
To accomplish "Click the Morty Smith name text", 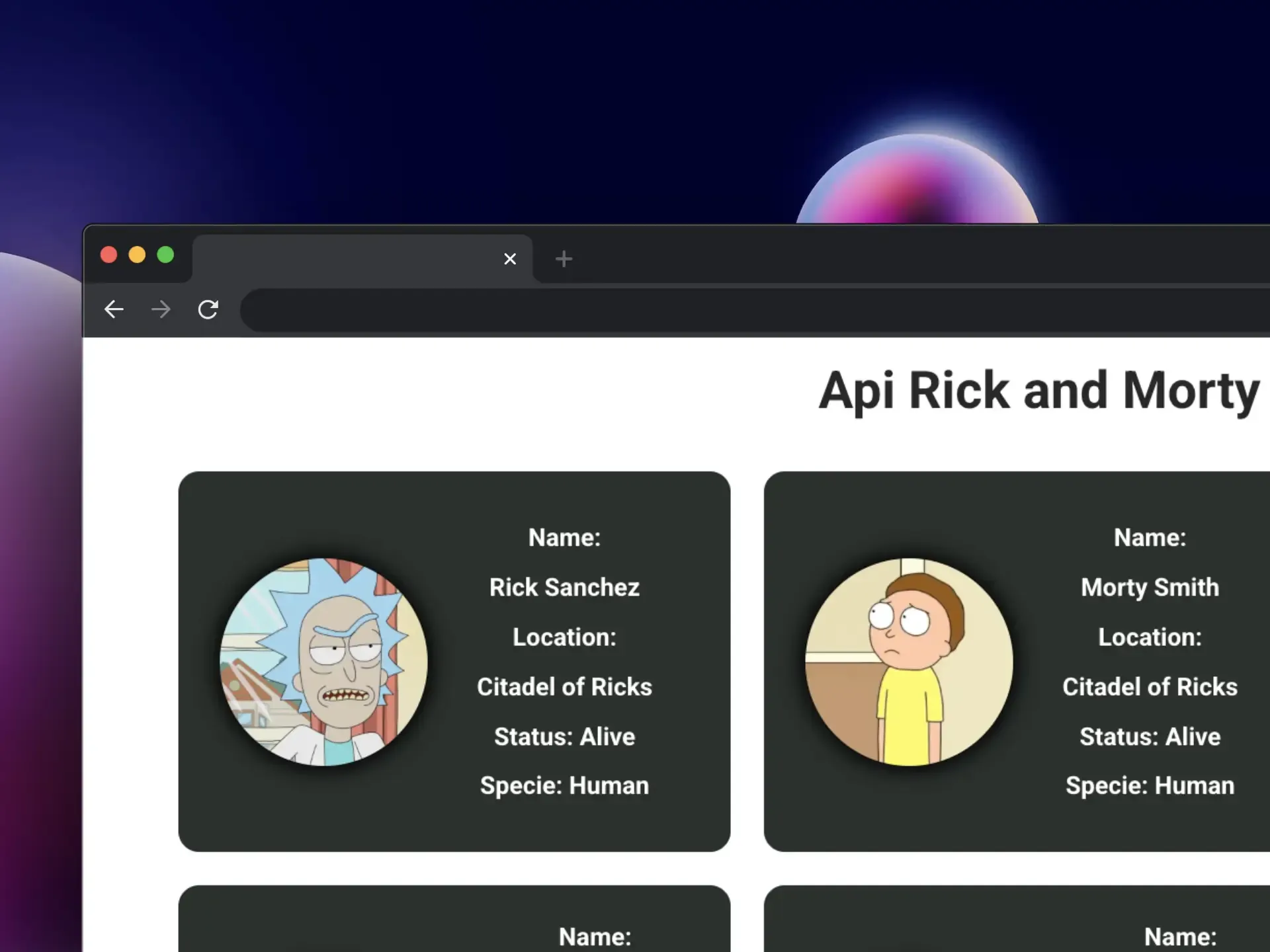I will [x=1150, y=587].
